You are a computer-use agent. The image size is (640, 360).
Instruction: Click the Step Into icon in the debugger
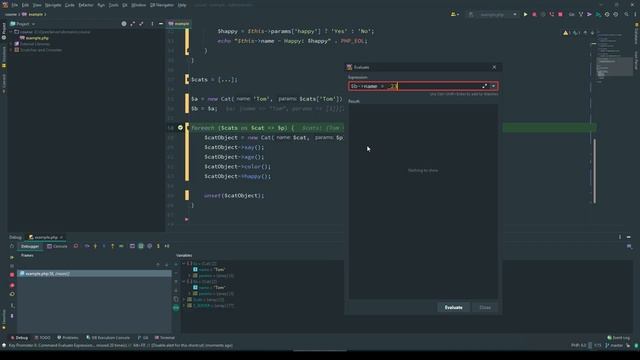[x=95, y=246]
